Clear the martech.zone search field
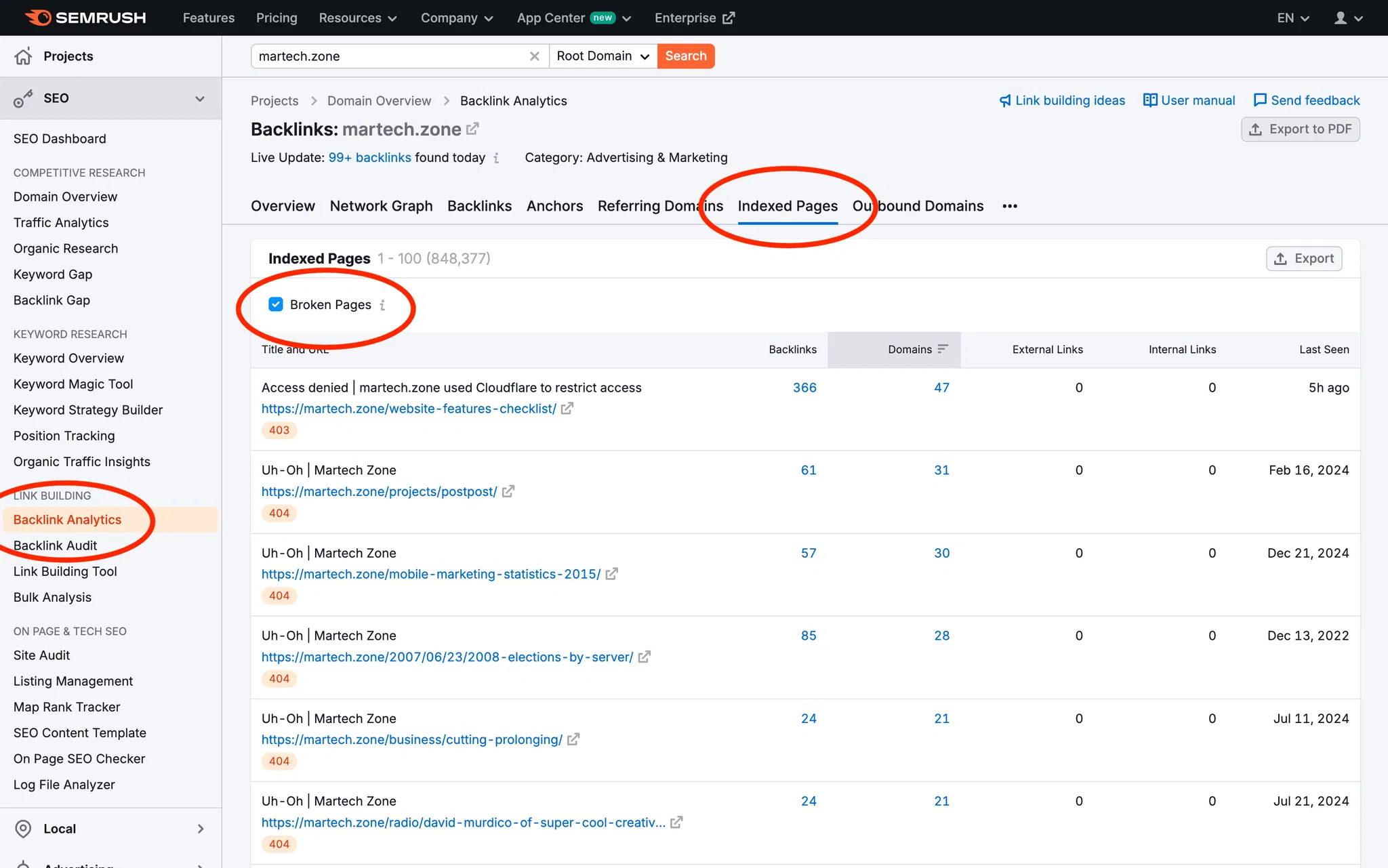This screenshot has height=868, width=1388. 534,56
